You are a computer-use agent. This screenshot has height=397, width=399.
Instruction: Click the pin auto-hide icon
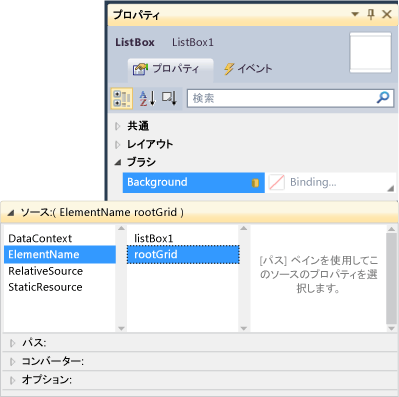tap(371, 14)
